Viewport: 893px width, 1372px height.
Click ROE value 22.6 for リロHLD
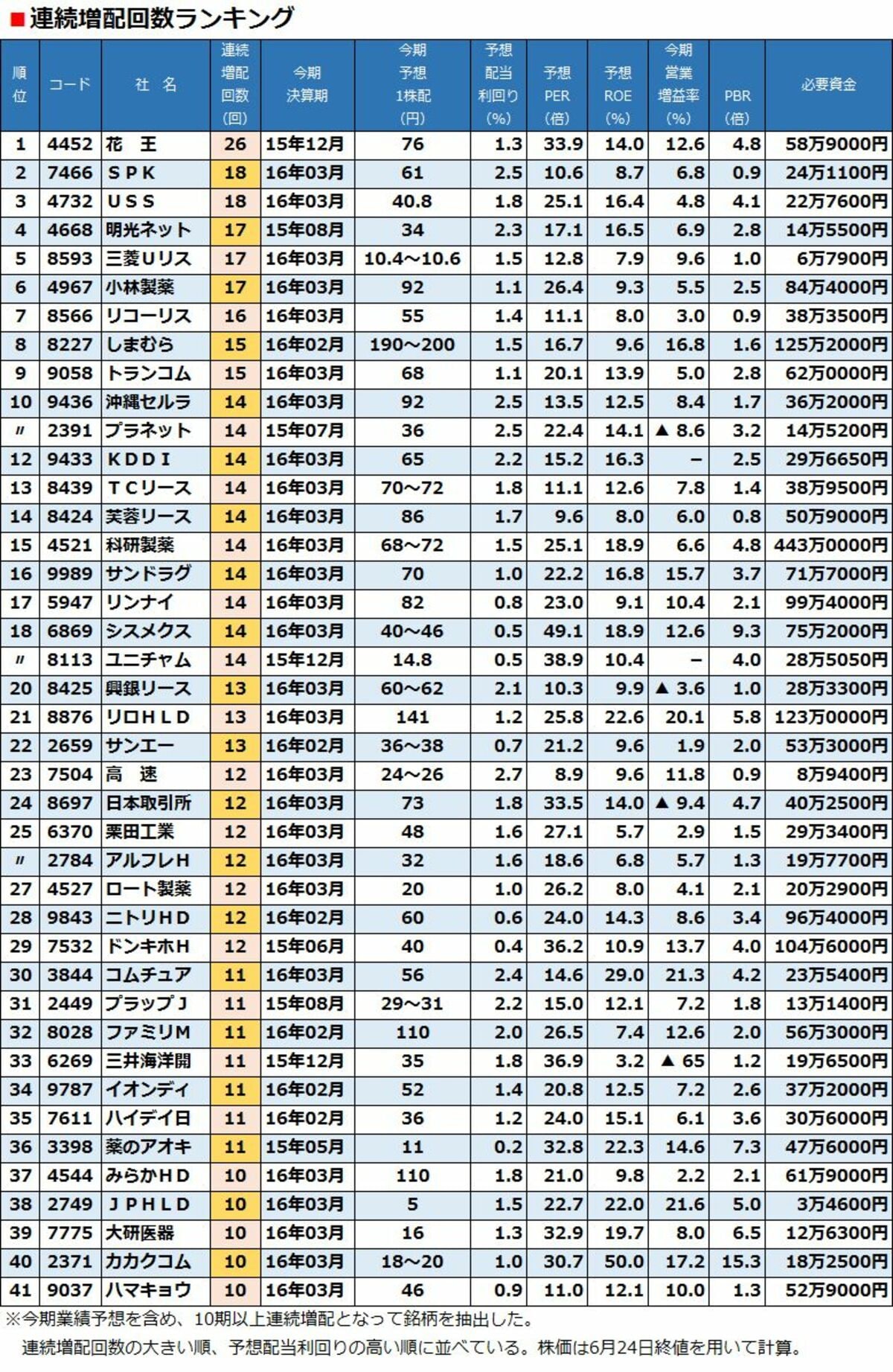[624, 718]
